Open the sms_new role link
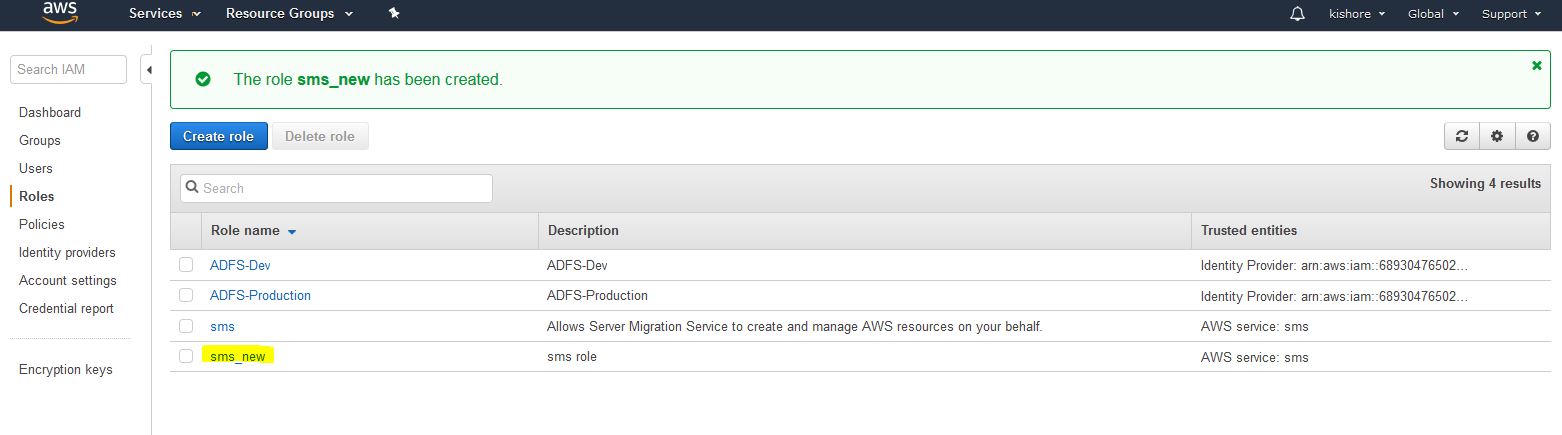This screenshot has height=435, width=1562. click(238, 357)
